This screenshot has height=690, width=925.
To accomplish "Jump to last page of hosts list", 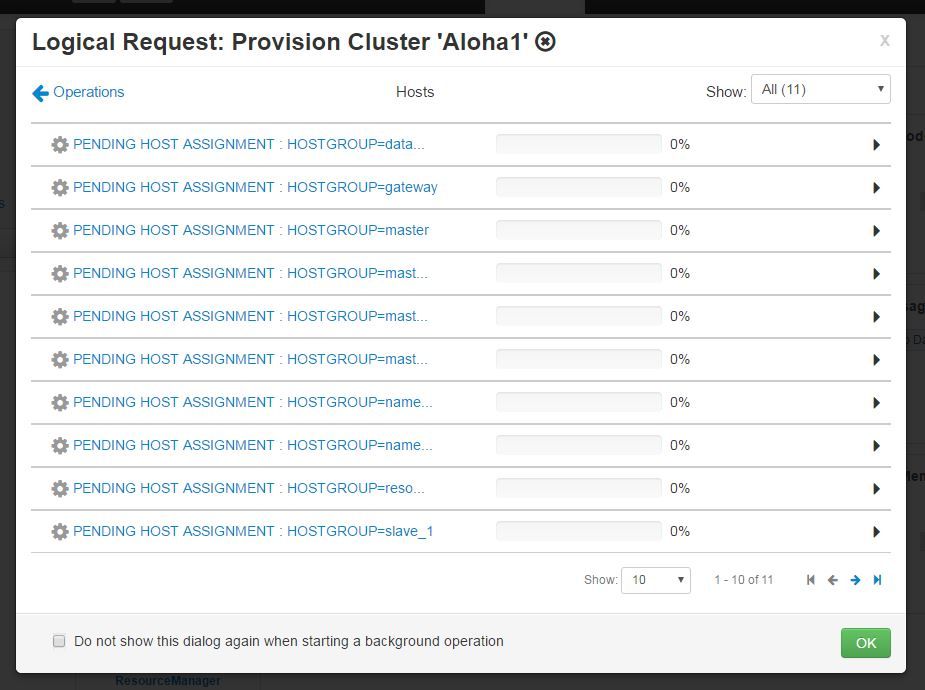I will pyautogui.click(x=877, y=580).
